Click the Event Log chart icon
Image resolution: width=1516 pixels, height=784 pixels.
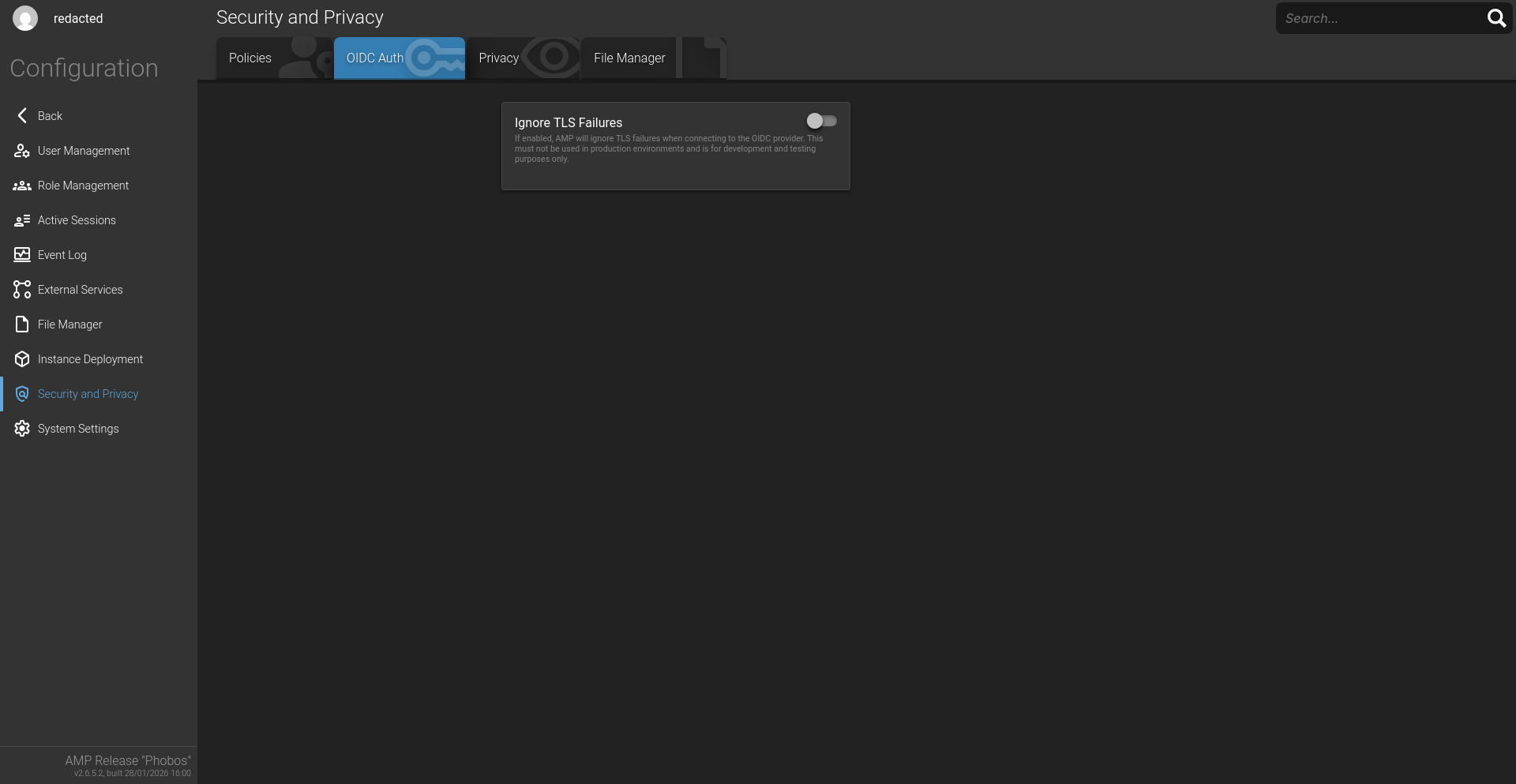[x=22, y=255]
